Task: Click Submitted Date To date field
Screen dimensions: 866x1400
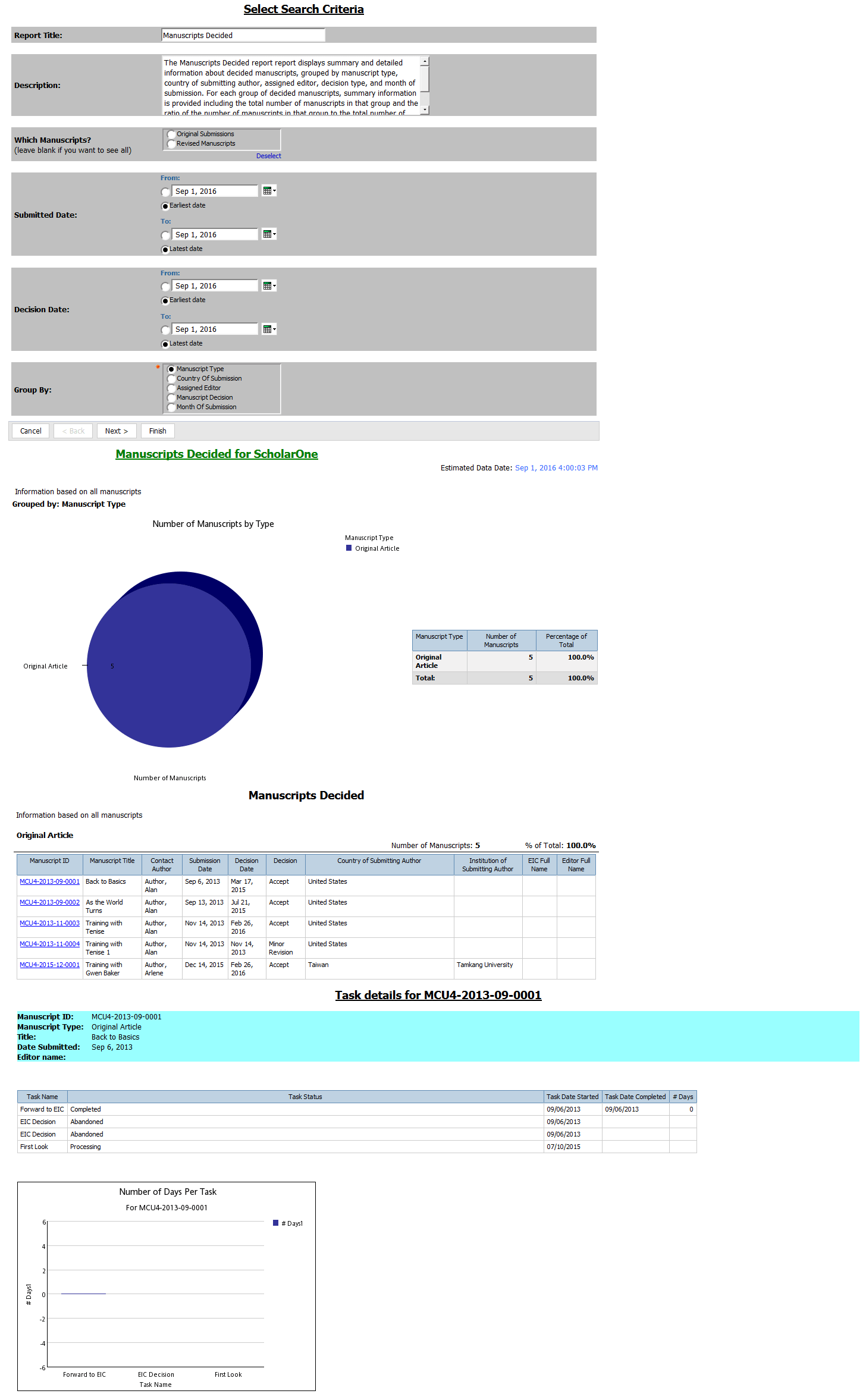Action: pyautogui.click(x=215, y=234)
